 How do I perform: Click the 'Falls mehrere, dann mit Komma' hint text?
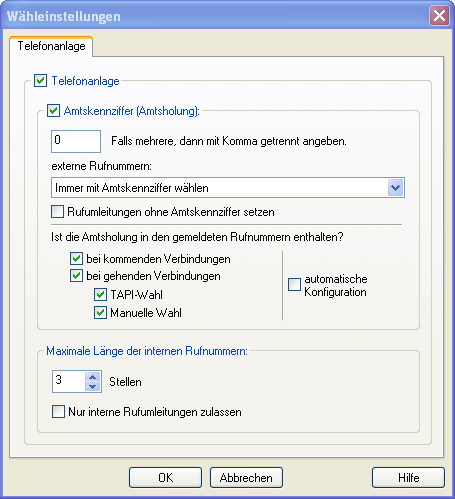coord(229,141)
